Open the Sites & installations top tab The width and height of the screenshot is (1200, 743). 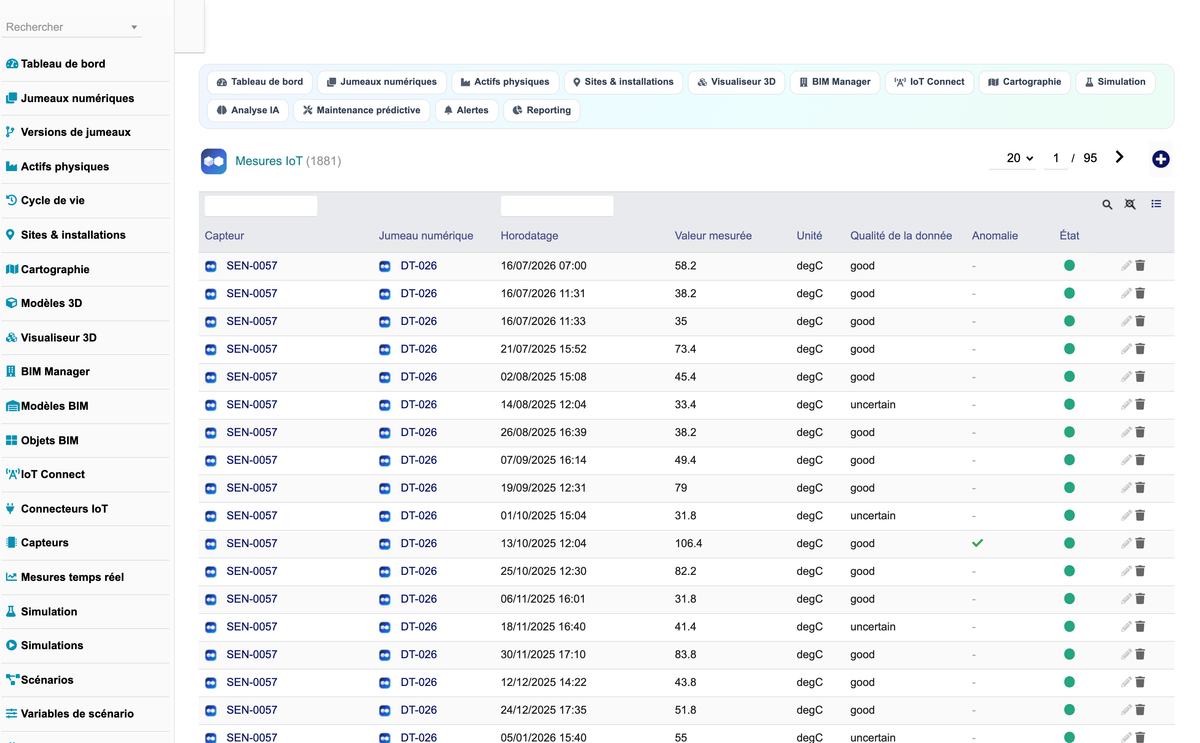623,82
